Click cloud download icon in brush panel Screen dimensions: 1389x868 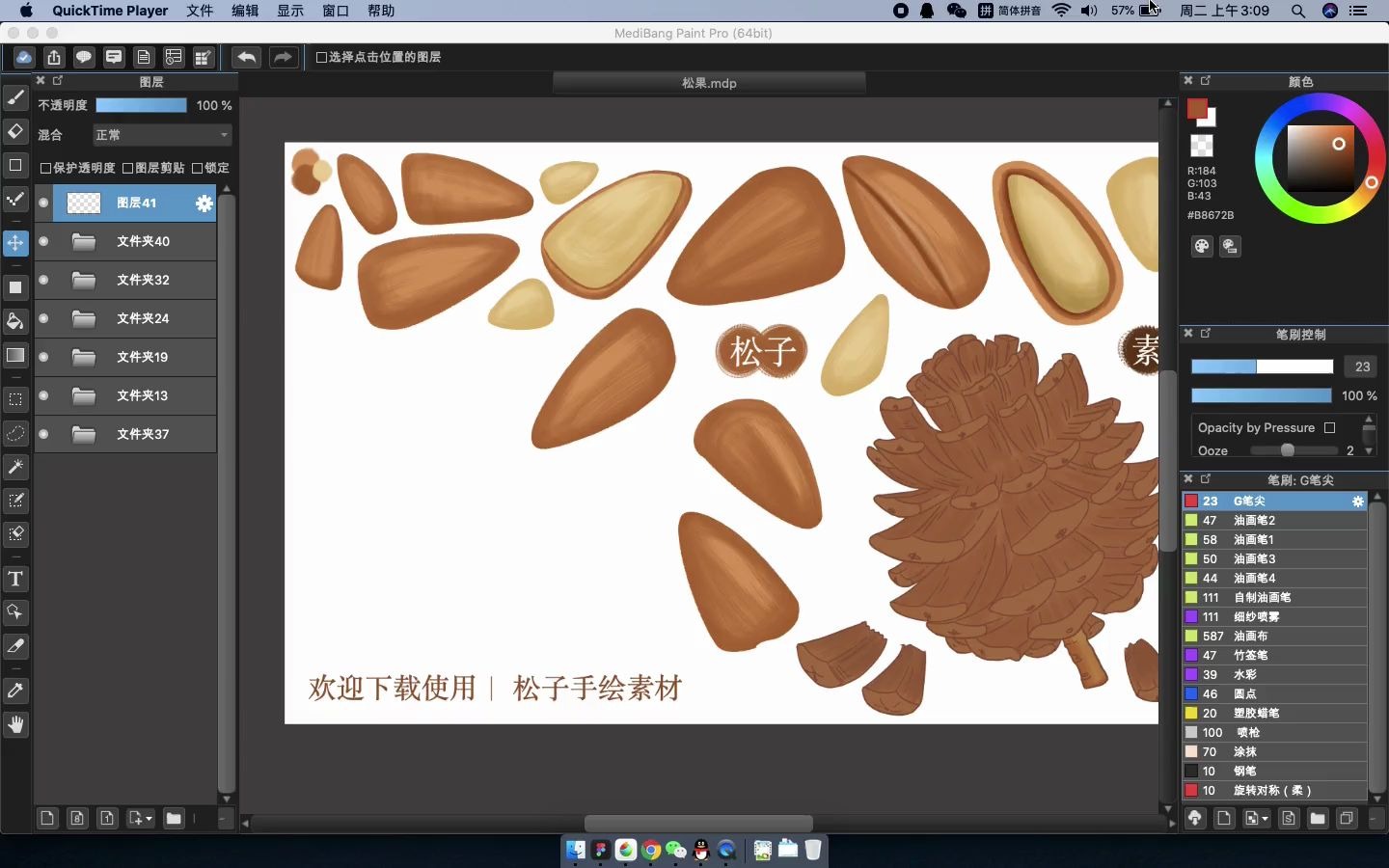[x=1195, y=818]
